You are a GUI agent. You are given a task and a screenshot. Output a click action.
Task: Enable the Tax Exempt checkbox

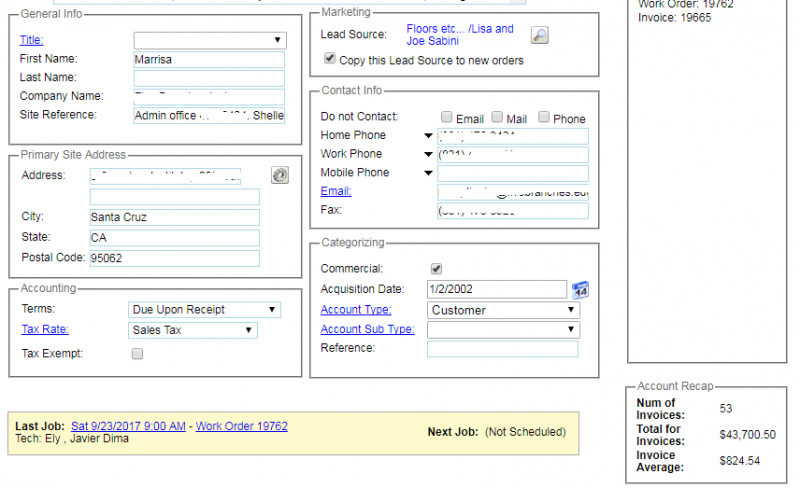click(x=137, y=353)
